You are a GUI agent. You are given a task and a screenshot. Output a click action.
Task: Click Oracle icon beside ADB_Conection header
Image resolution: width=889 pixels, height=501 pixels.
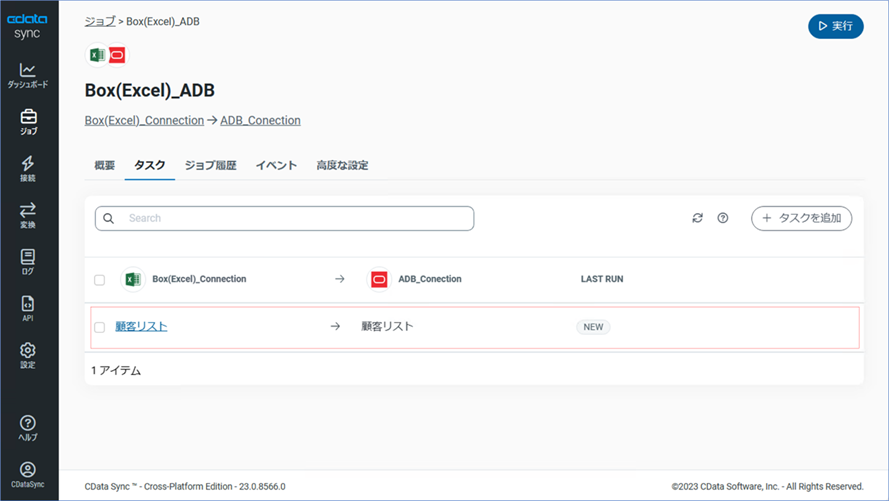pyautogui.click(x=379, y=279)
